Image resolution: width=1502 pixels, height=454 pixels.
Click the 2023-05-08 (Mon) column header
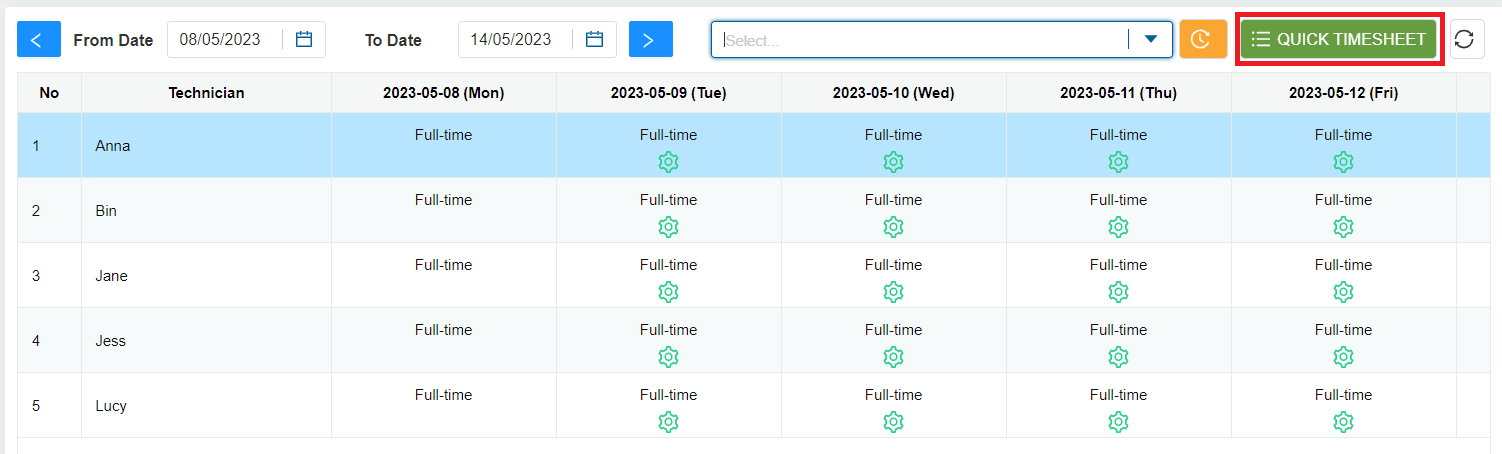pyautogui.click(x=444, y=93)
